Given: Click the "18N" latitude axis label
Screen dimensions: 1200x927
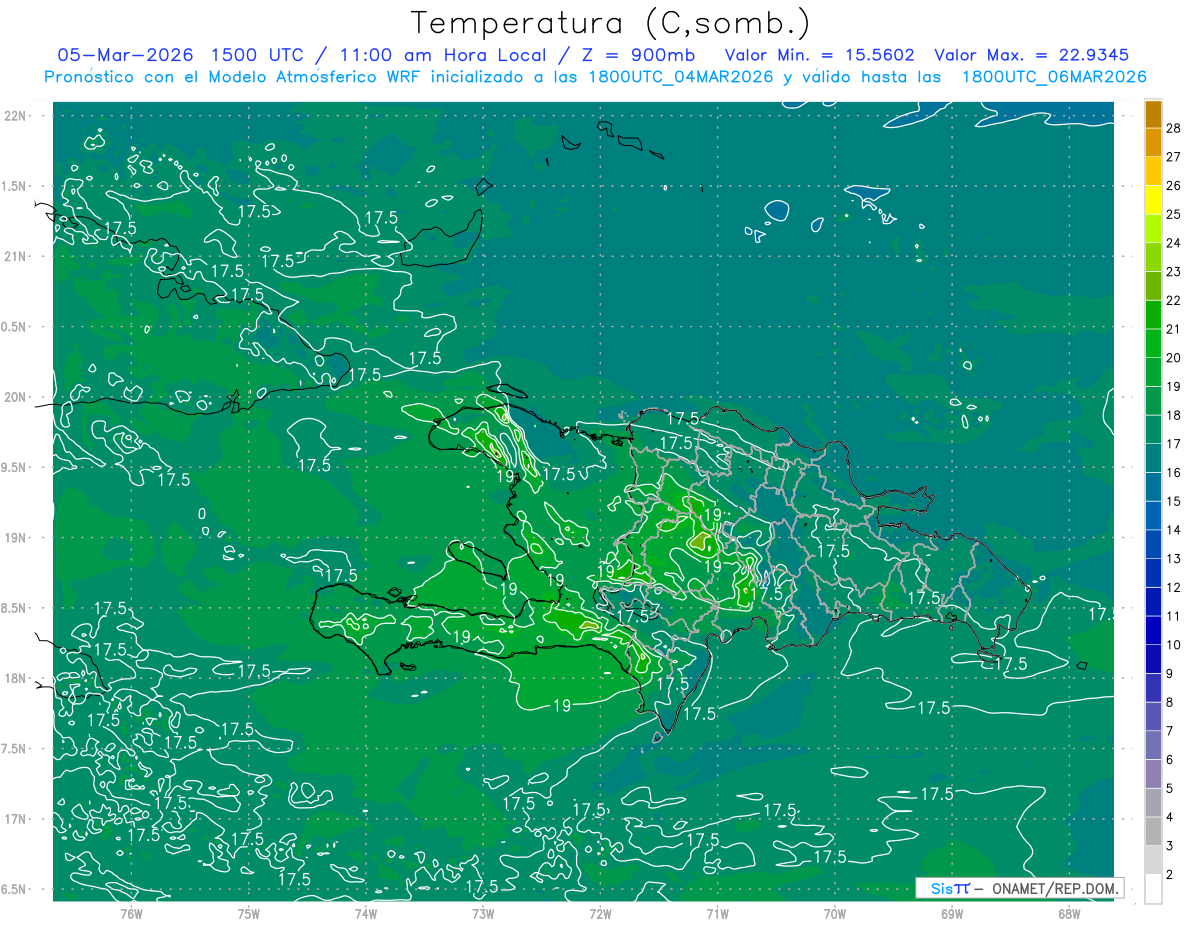Looking at the screenshot, I should point(14,678).
